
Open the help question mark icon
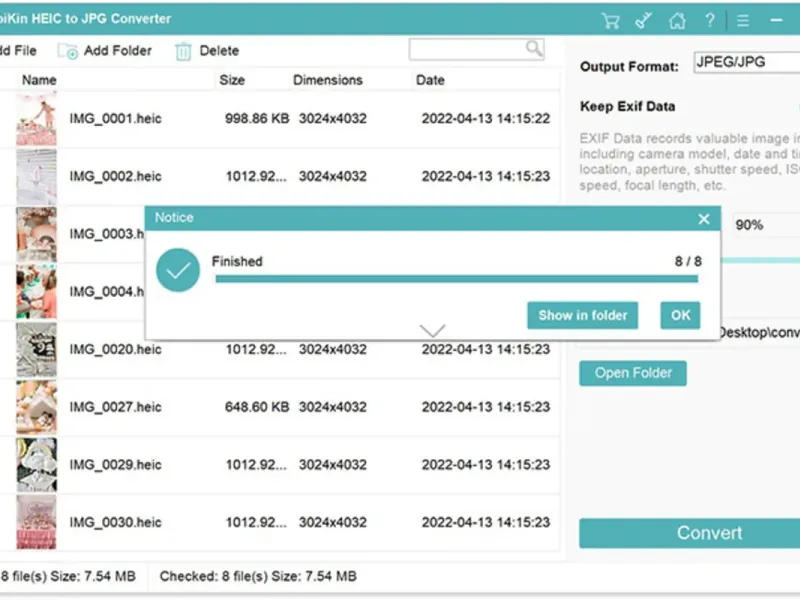point(710,21)
